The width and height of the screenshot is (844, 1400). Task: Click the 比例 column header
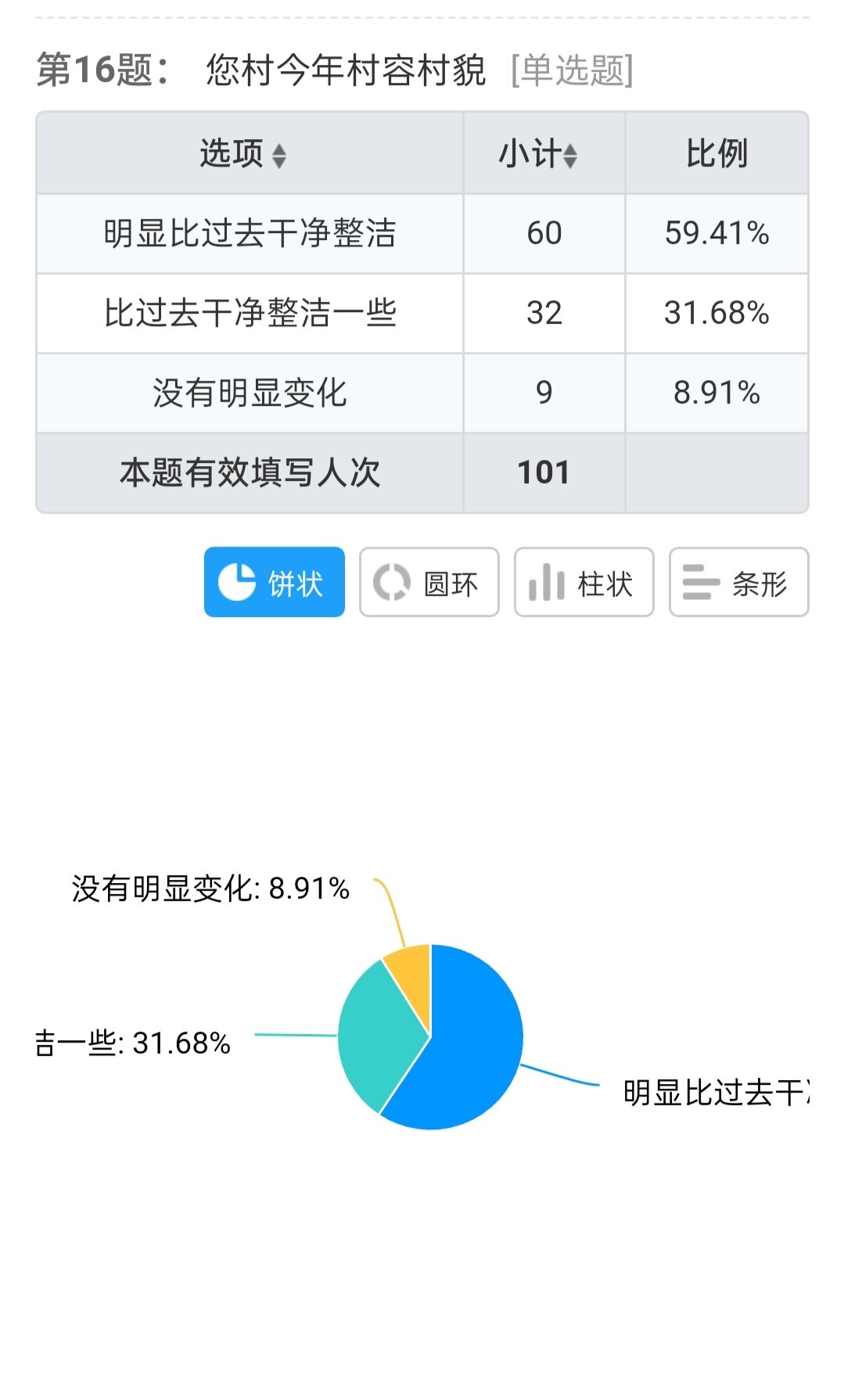pos(717,153)
